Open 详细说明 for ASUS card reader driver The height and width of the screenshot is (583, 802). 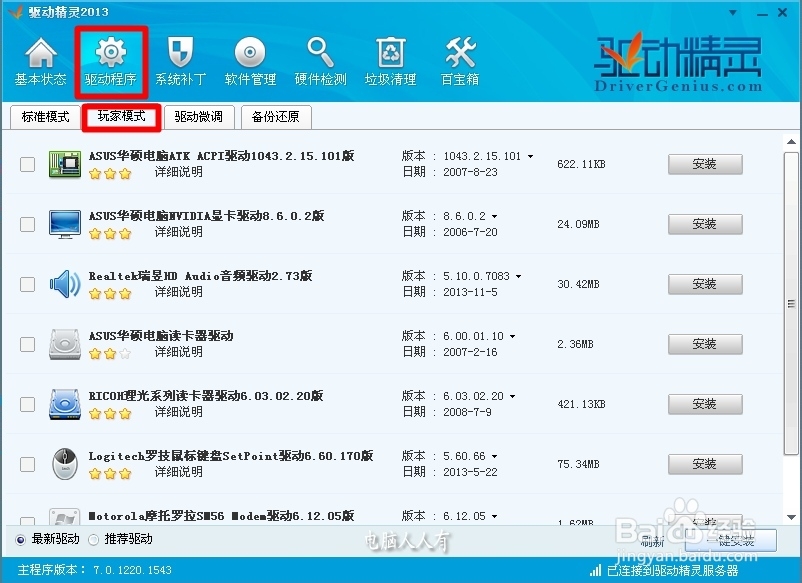click(x=179, y=352)
